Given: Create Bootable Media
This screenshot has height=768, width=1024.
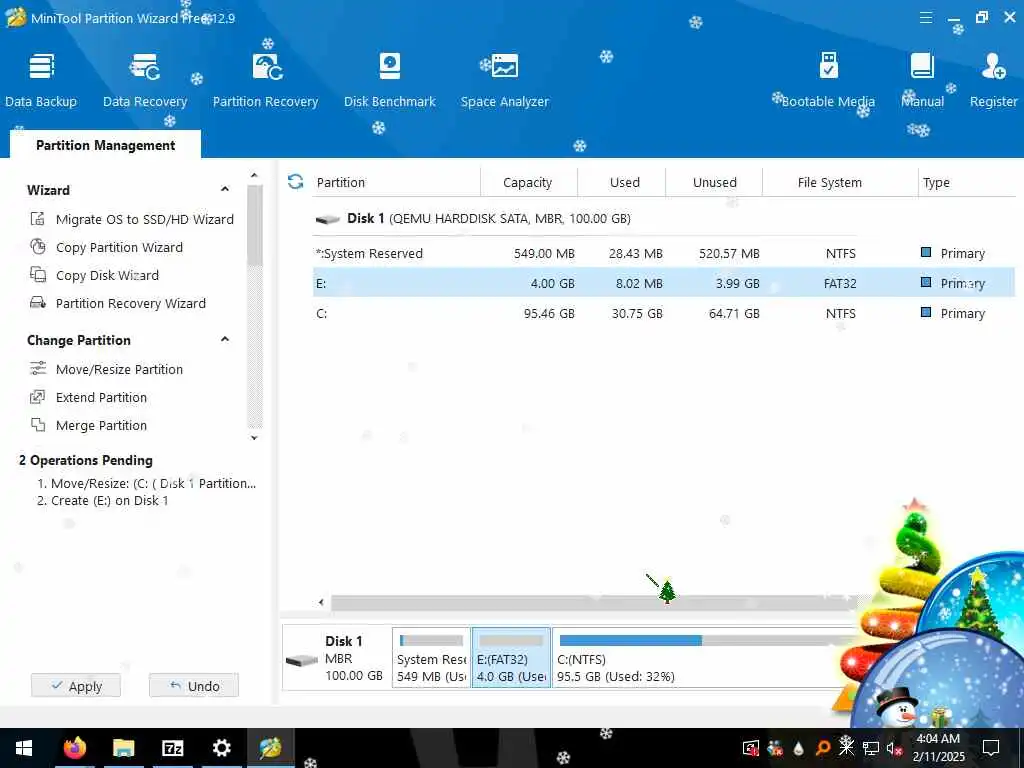Looking at the screenshot, I should (x=828, y=80).
